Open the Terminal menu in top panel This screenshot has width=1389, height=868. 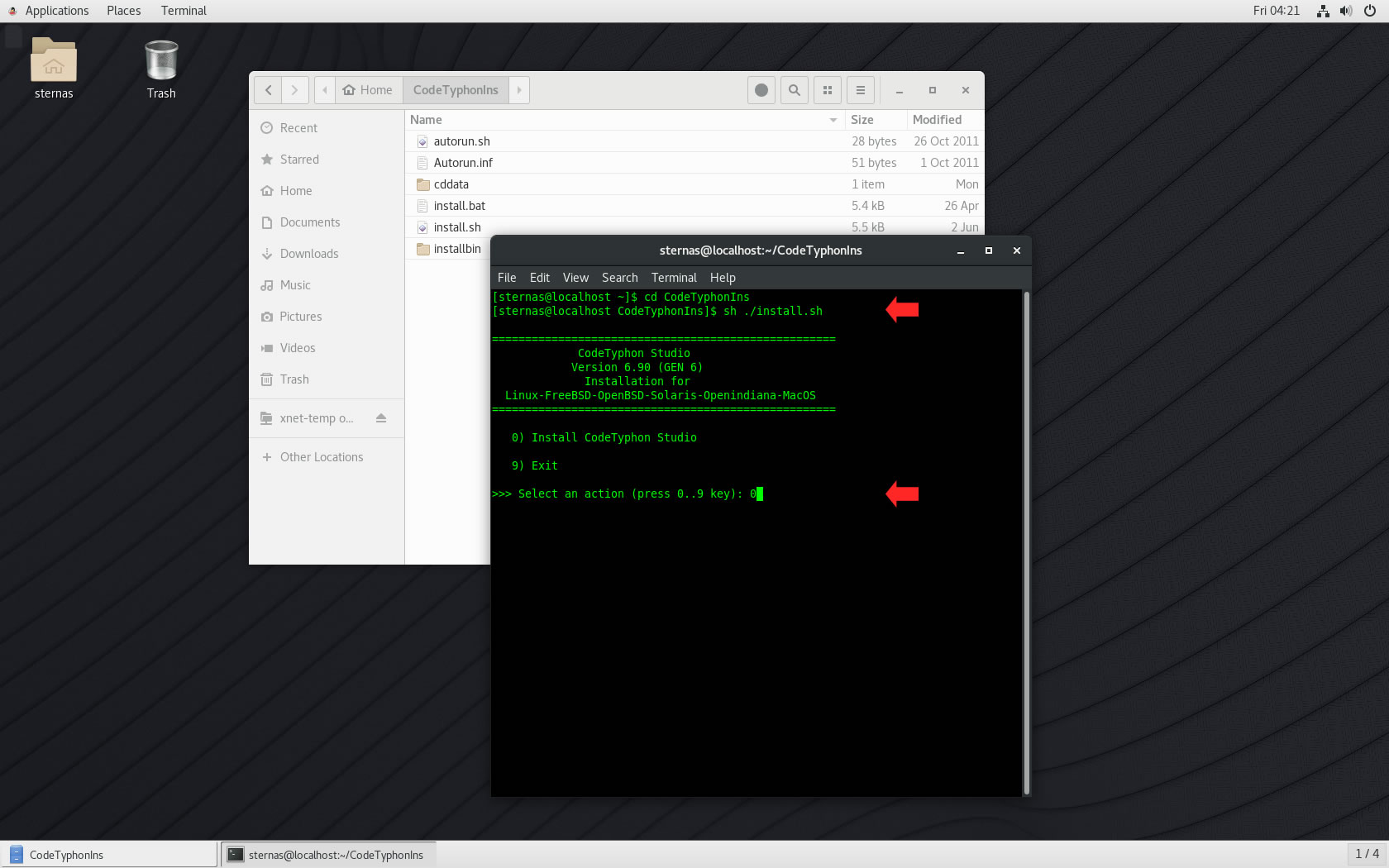184,11
